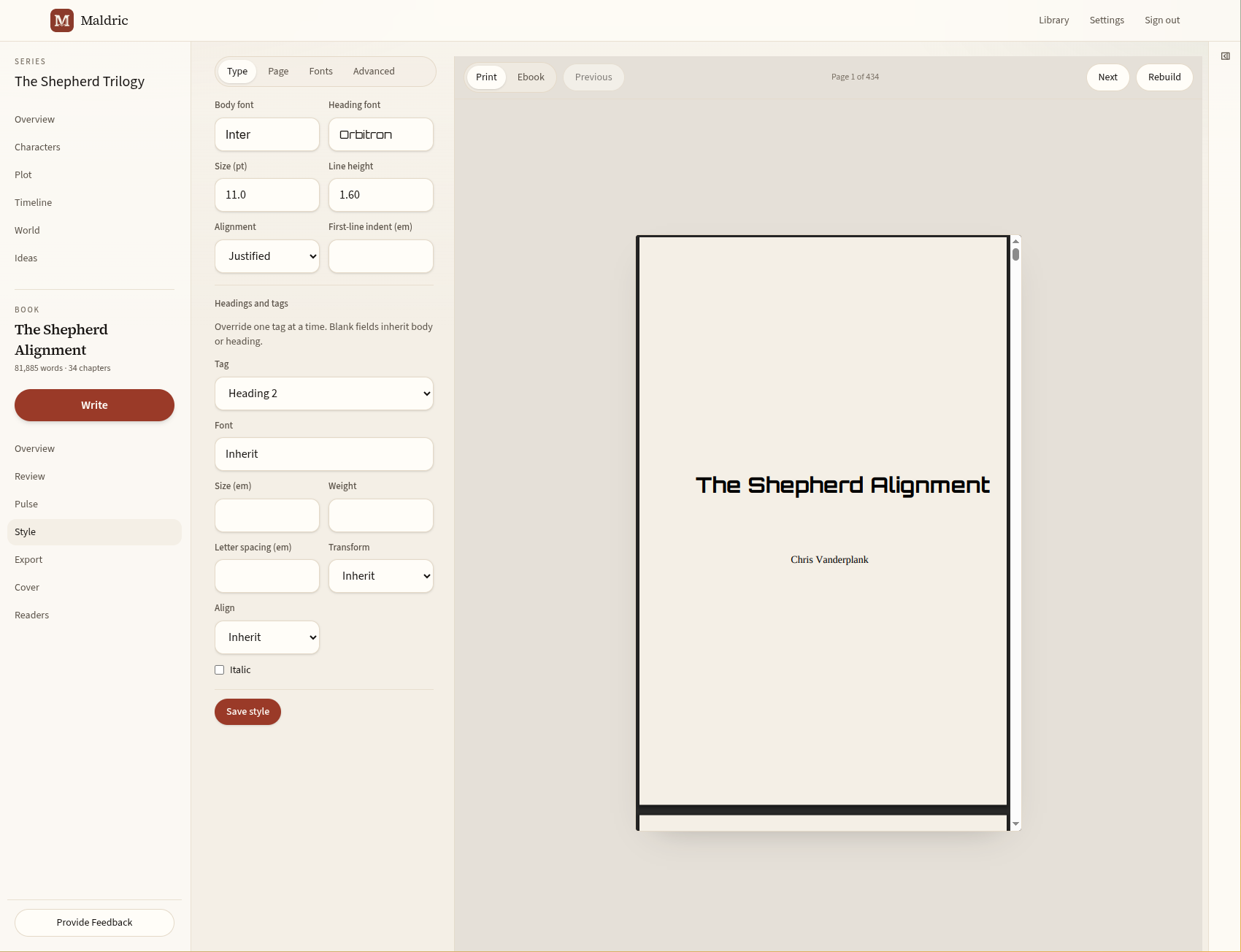Click the Heading font Orbitron field
The width and height of the screenshot is (1241, 952).
pos(381,134)
